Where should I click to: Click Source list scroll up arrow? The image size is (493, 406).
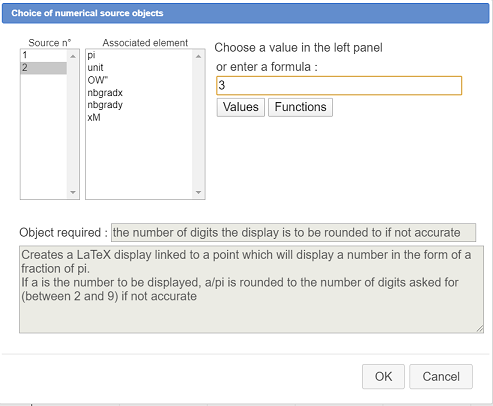(x=73, y=56)
